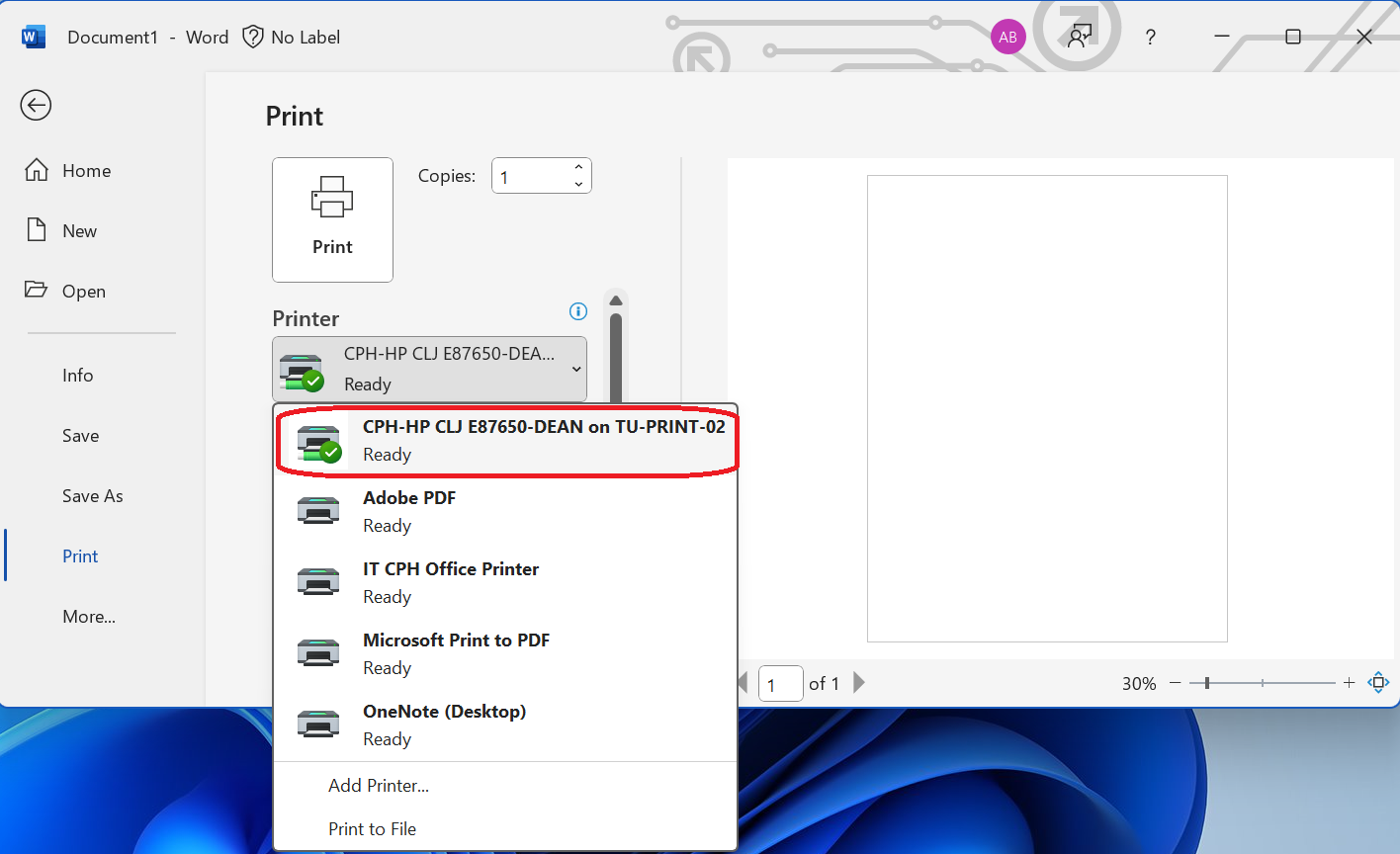Click the printer info icon
The image size is (1400, 854).
[578, 311]
